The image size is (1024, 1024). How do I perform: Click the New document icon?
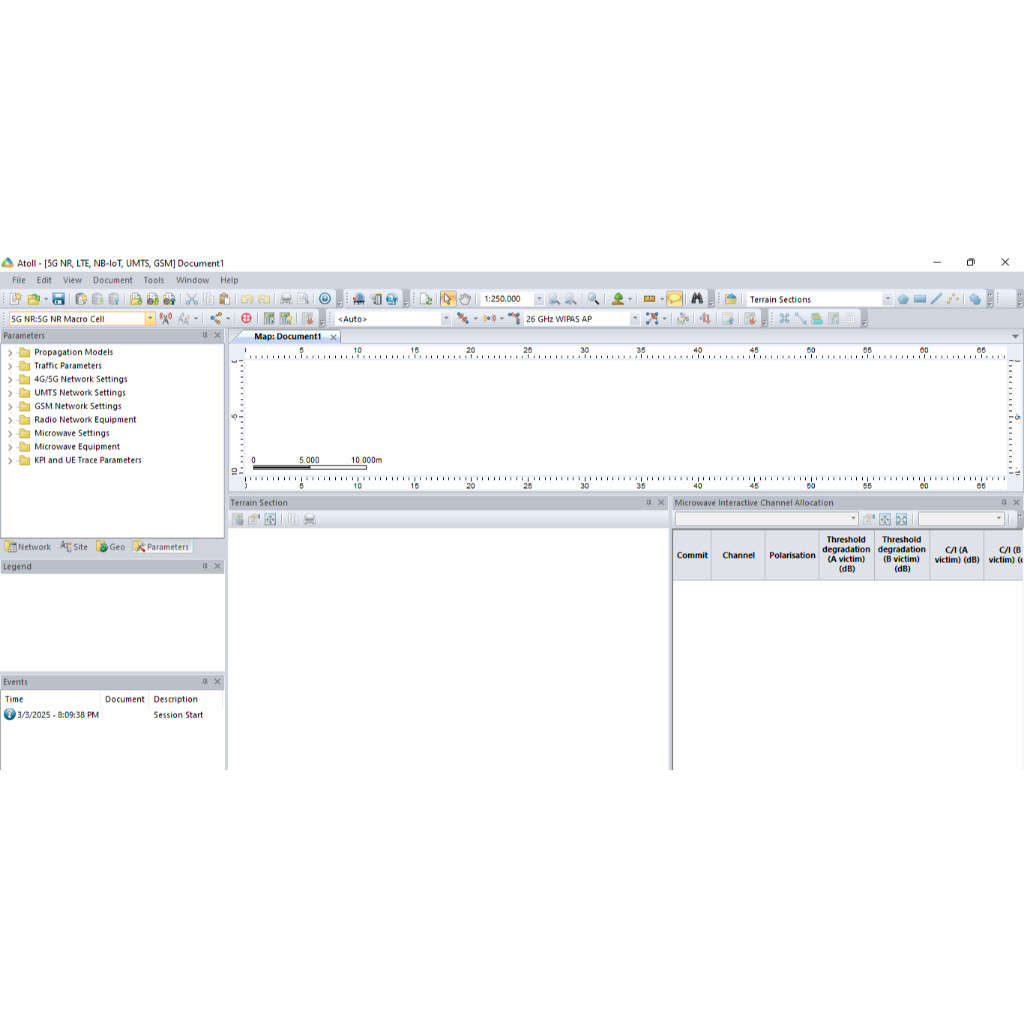16,299
